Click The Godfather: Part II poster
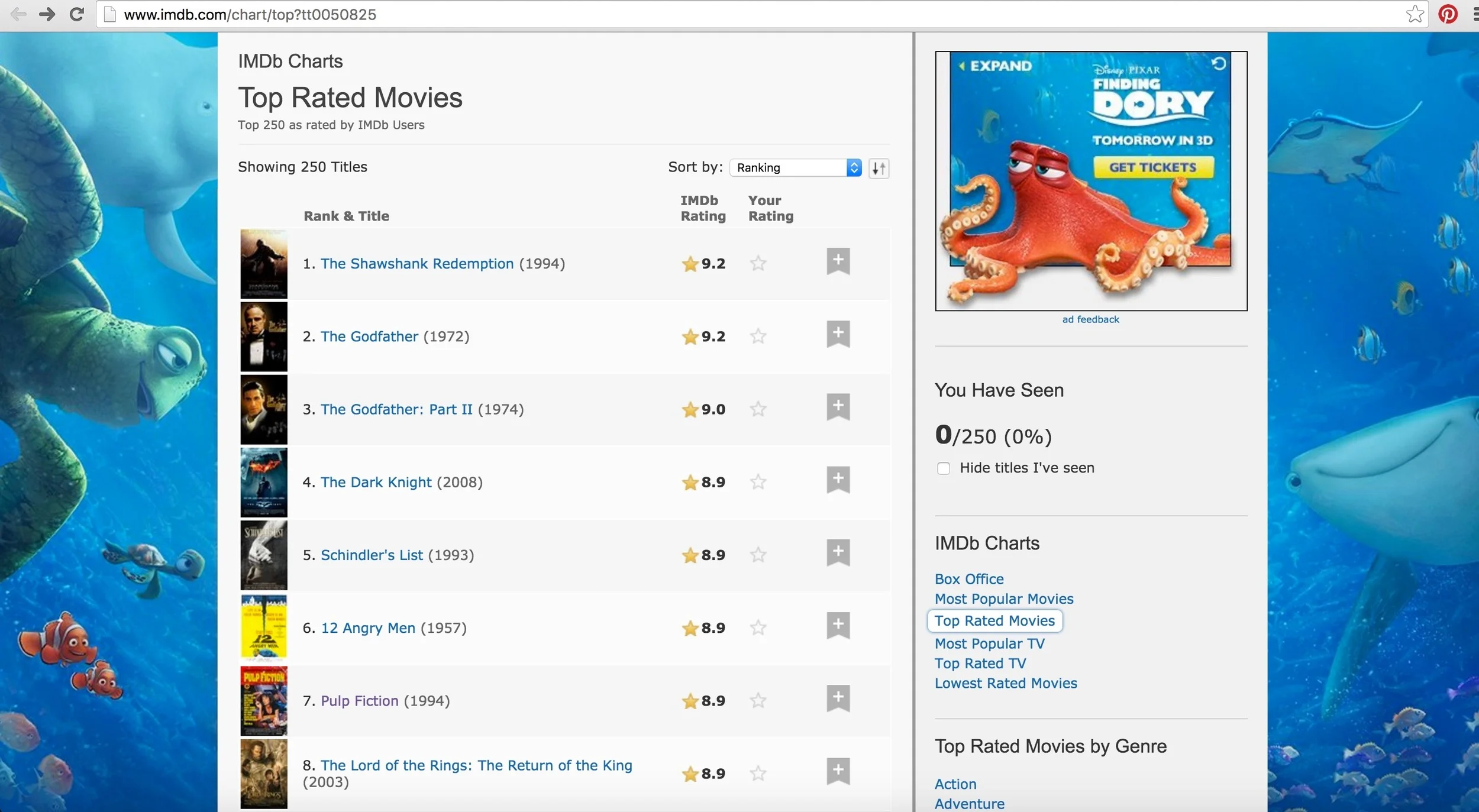This screenshot has height=812, width=1479. click(x=264, y=409)
